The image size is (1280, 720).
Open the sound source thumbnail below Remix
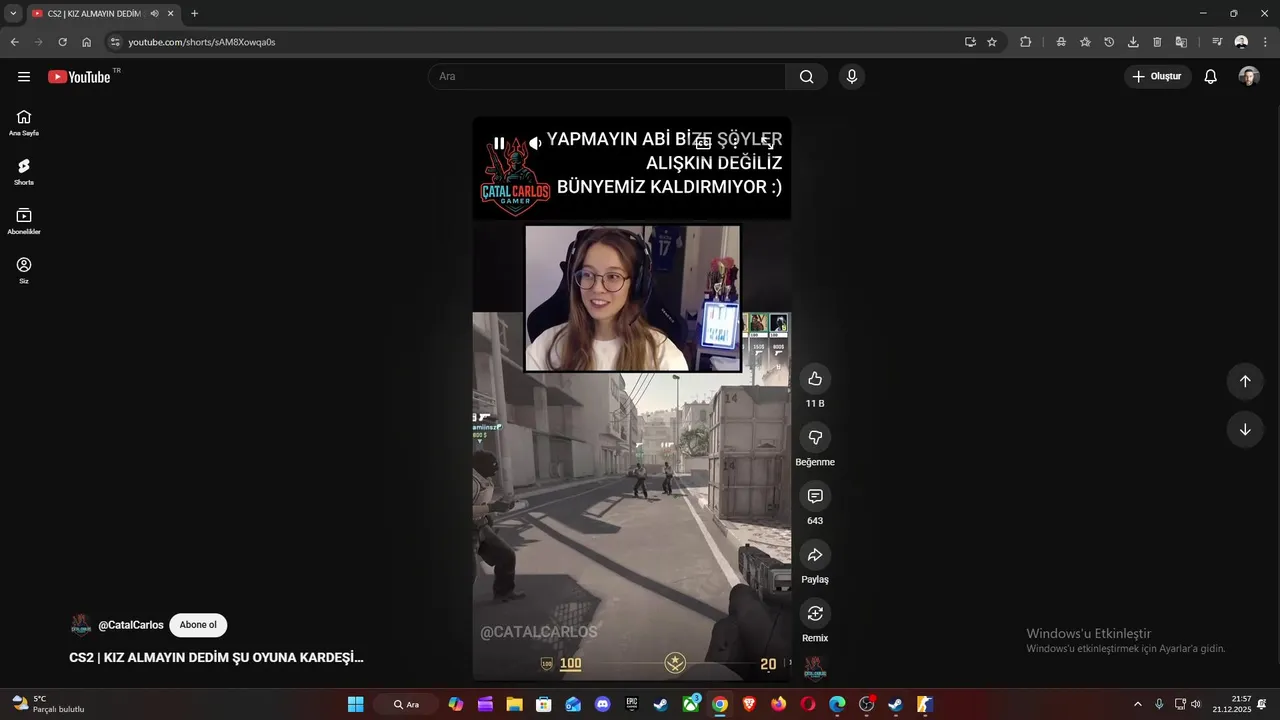pos(815,667)
